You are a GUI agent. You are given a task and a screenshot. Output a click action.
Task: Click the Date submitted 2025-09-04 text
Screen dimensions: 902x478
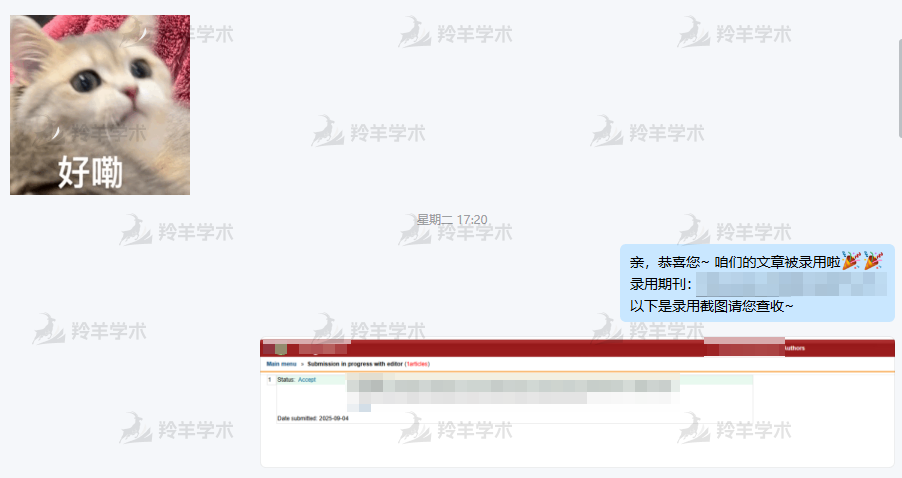(x=313, y=418)
